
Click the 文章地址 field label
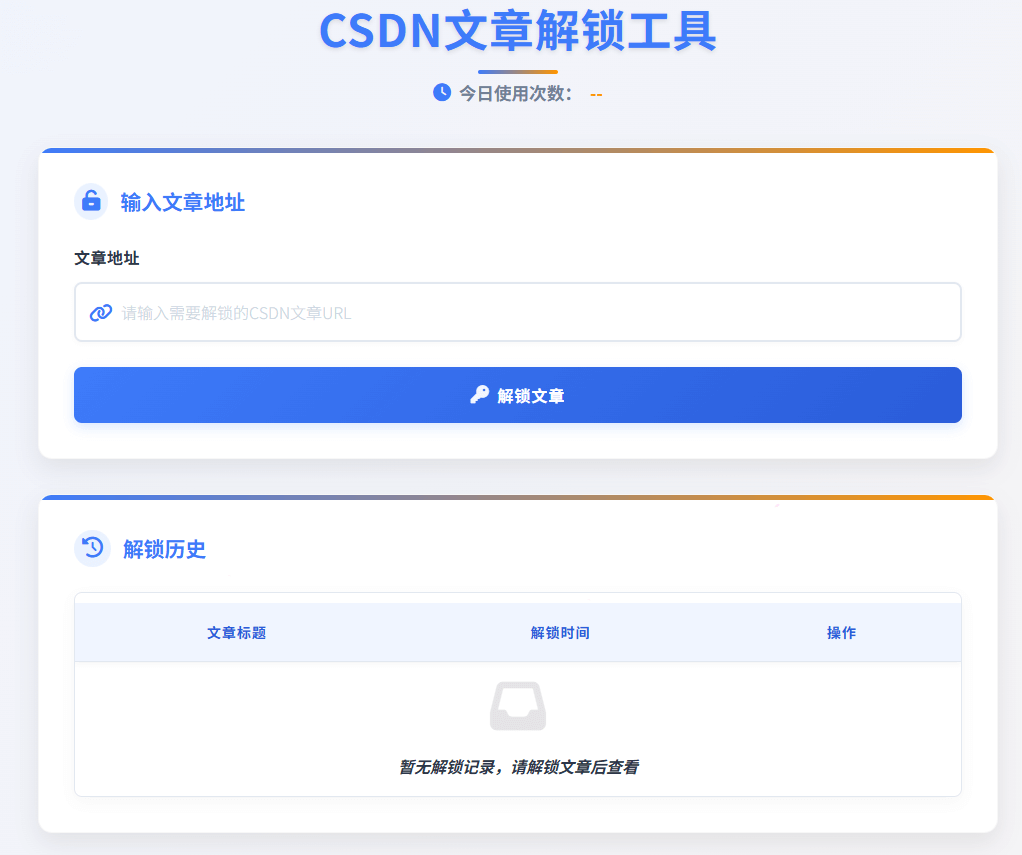tap(107, 258)
